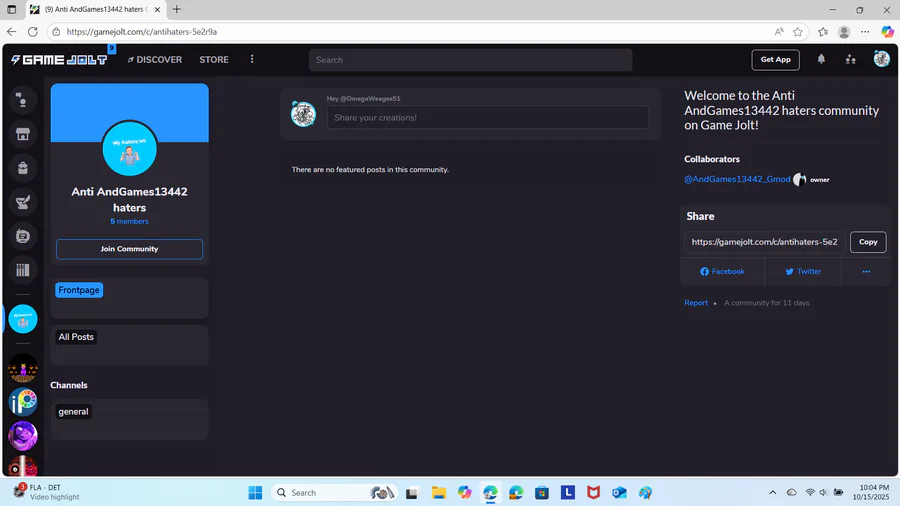
Task: Open the tab actions menu icon
Action: [x=11, y=9]
